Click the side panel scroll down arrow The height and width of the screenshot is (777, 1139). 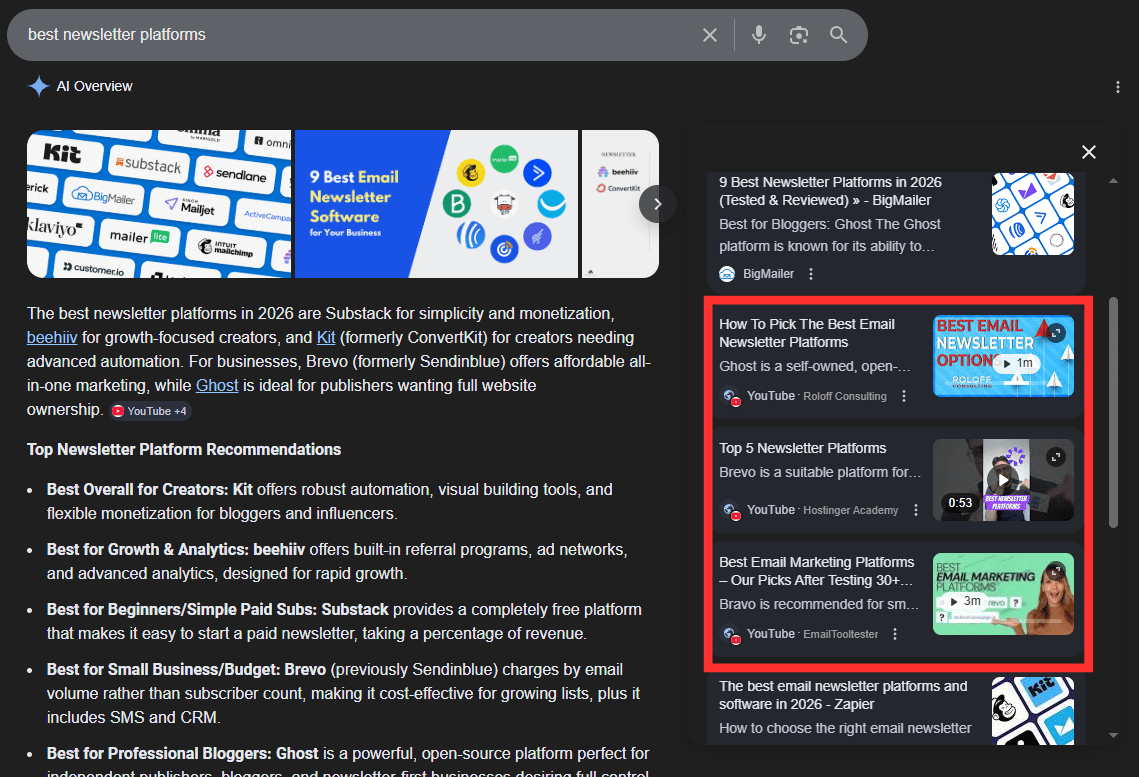pos(1114,735)
